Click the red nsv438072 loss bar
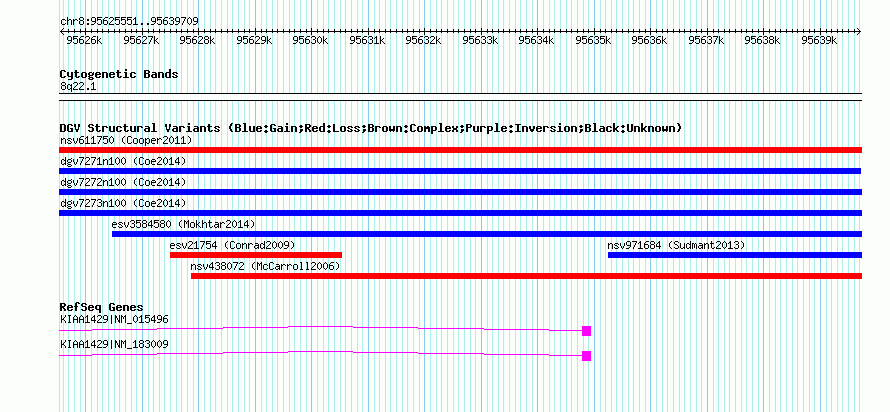 526,276
